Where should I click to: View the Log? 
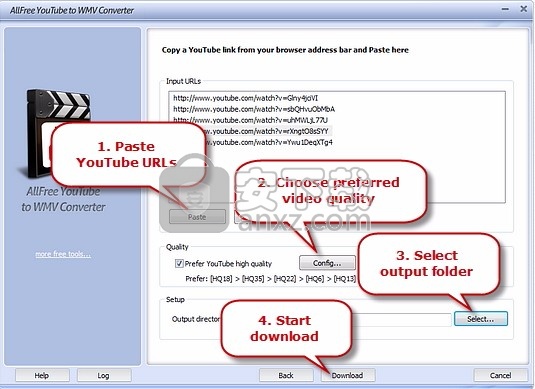[104, 375]
